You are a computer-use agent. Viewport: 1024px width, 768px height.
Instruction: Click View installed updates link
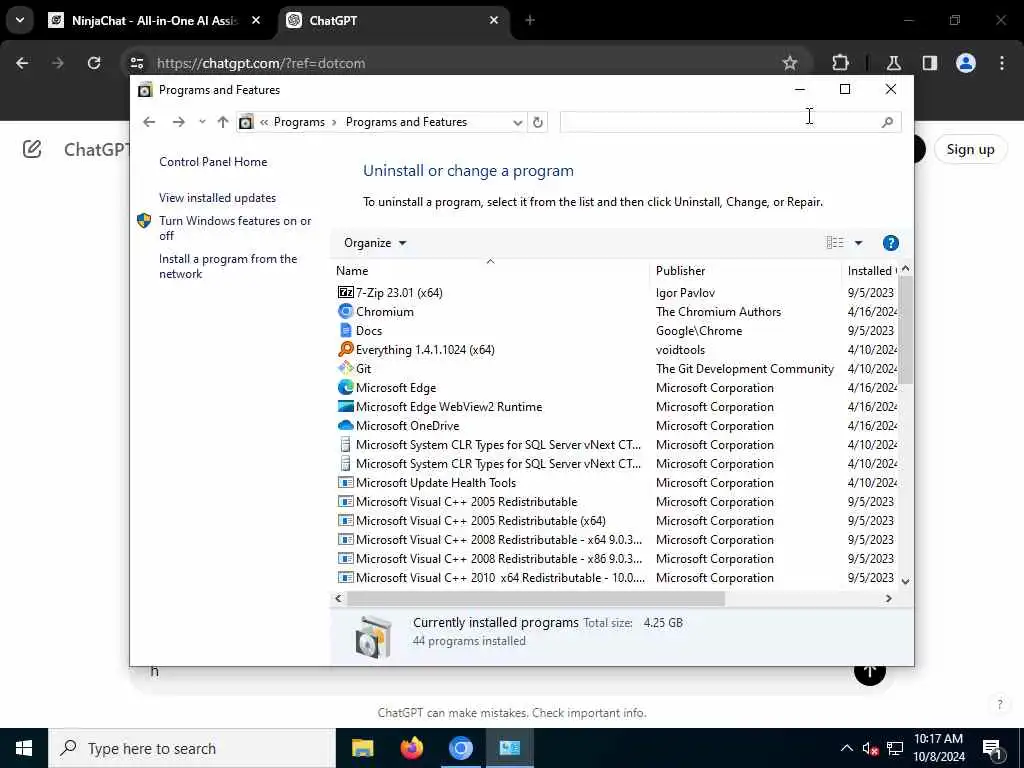(217, 198)
